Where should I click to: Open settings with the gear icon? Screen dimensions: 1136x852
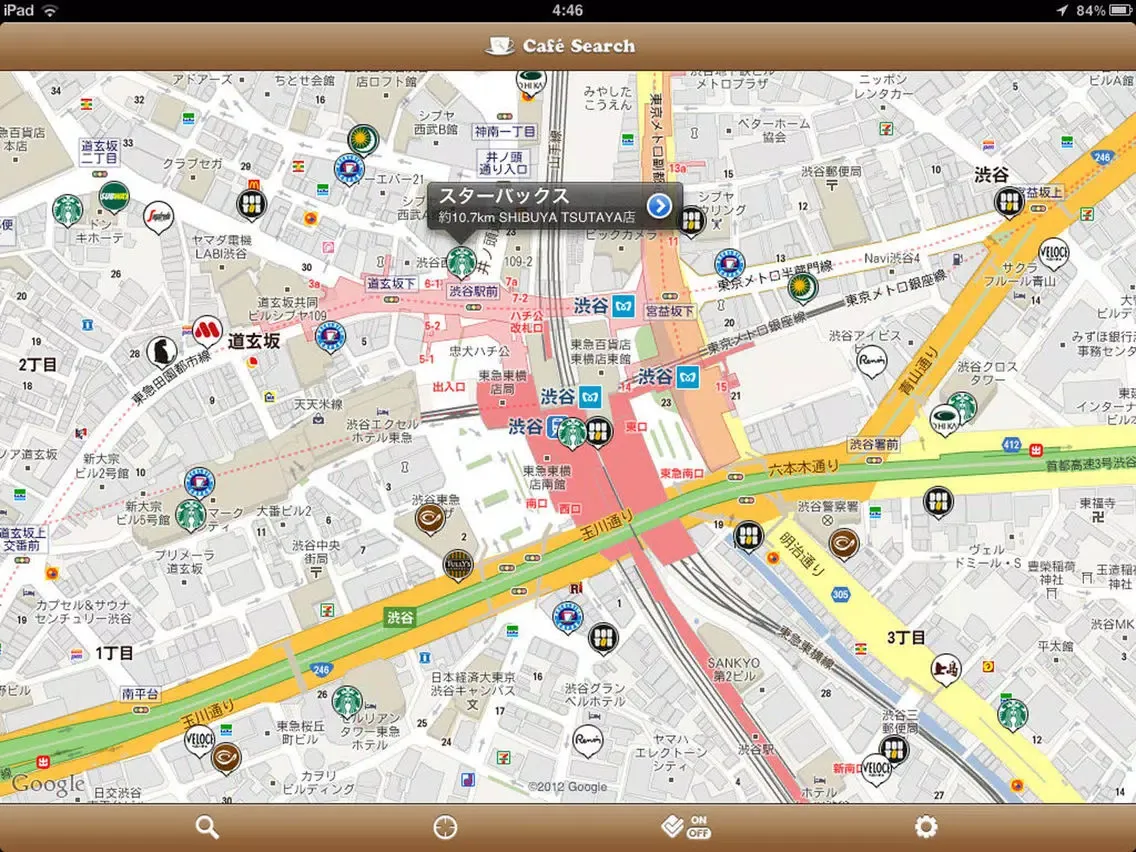(x=926, y=827)
